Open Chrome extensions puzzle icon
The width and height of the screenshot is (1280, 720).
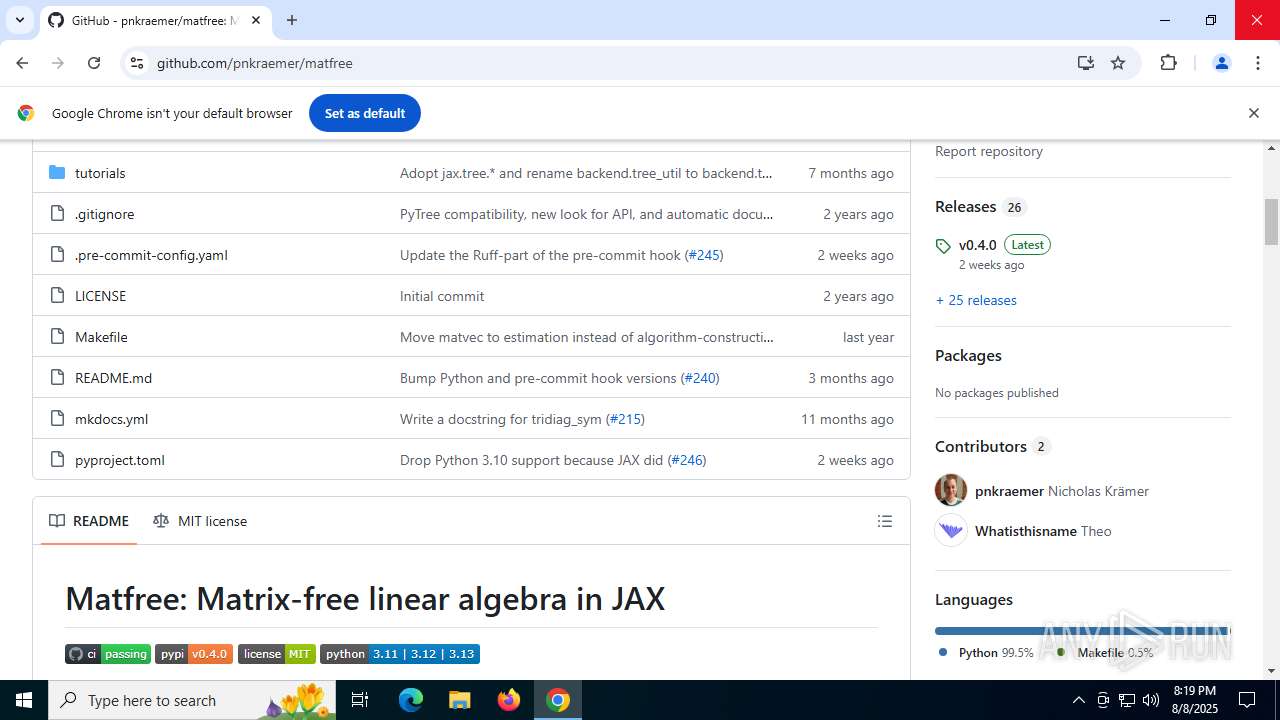click(x=1168, y=63)
